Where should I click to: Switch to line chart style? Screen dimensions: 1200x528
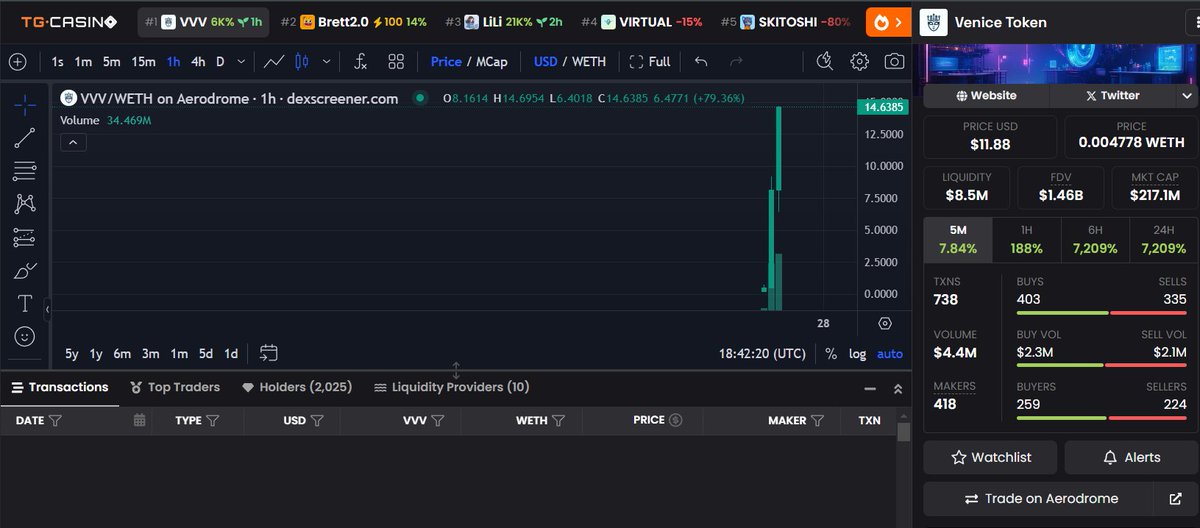[273, 62]
